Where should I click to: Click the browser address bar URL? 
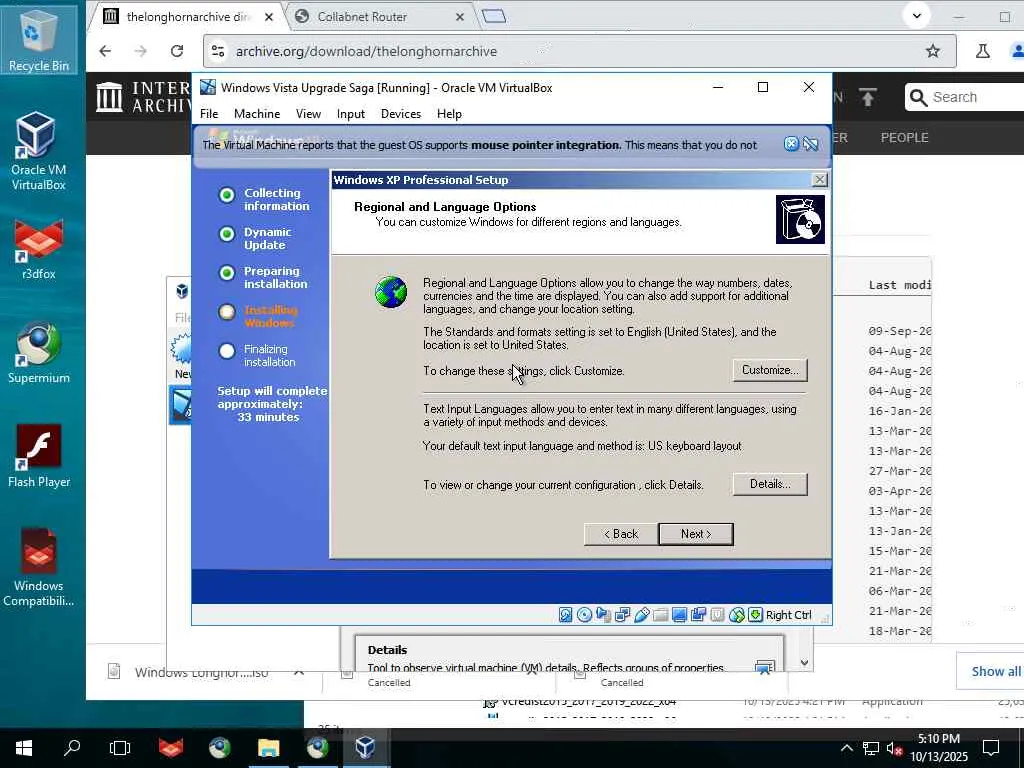point(366,51)
